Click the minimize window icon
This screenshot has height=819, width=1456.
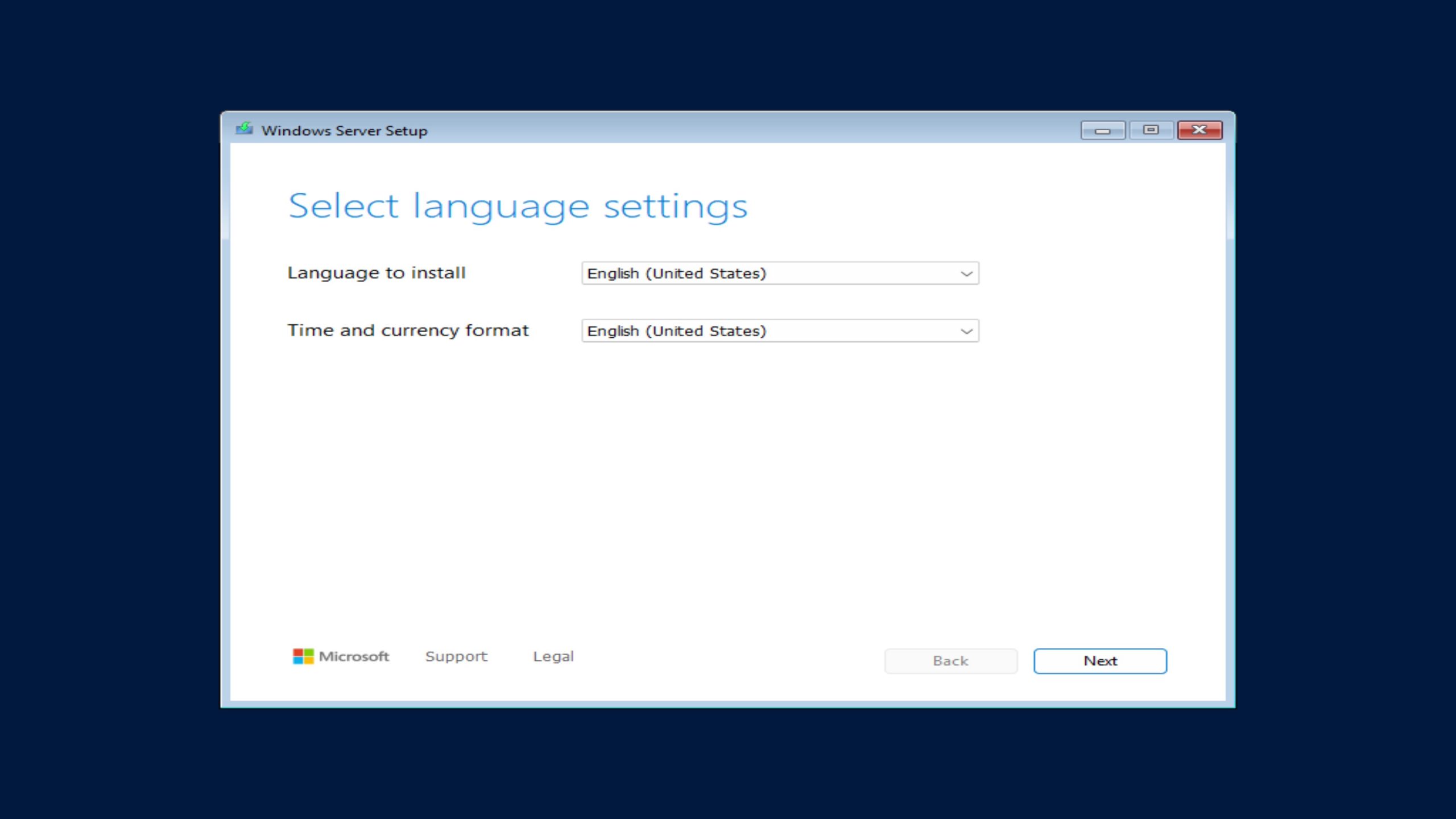(x=1103, y=130)
